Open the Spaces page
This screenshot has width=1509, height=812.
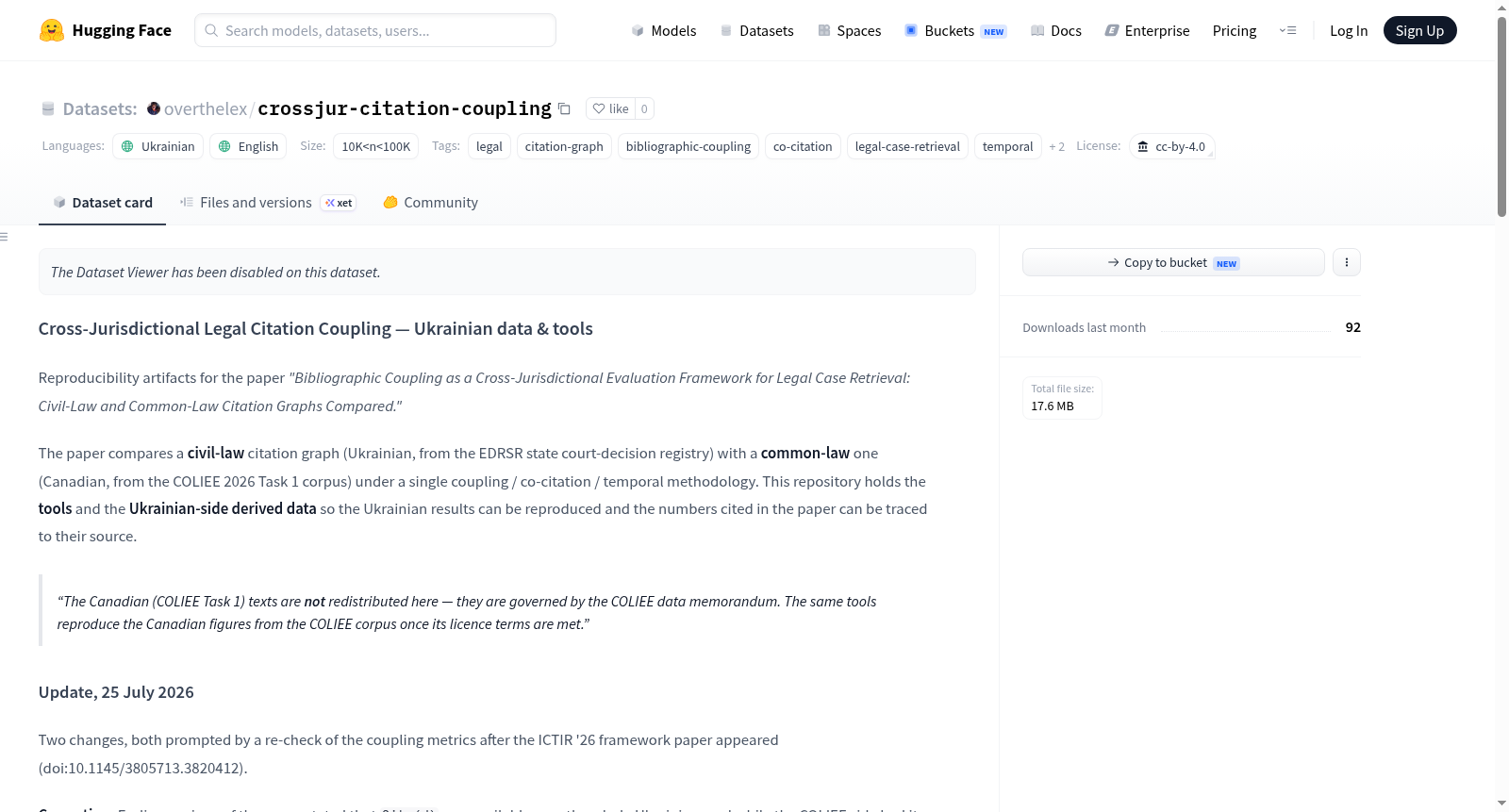[849, 30]
